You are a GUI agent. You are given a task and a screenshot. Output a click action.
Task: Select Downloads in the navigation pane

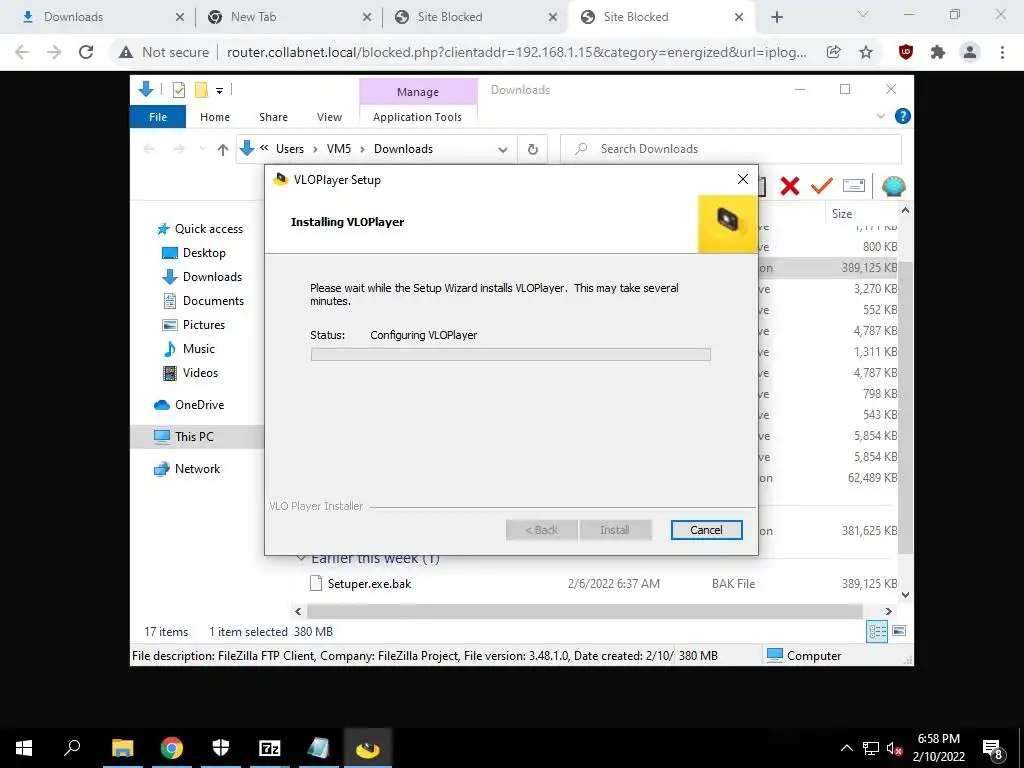click(202, 277)
